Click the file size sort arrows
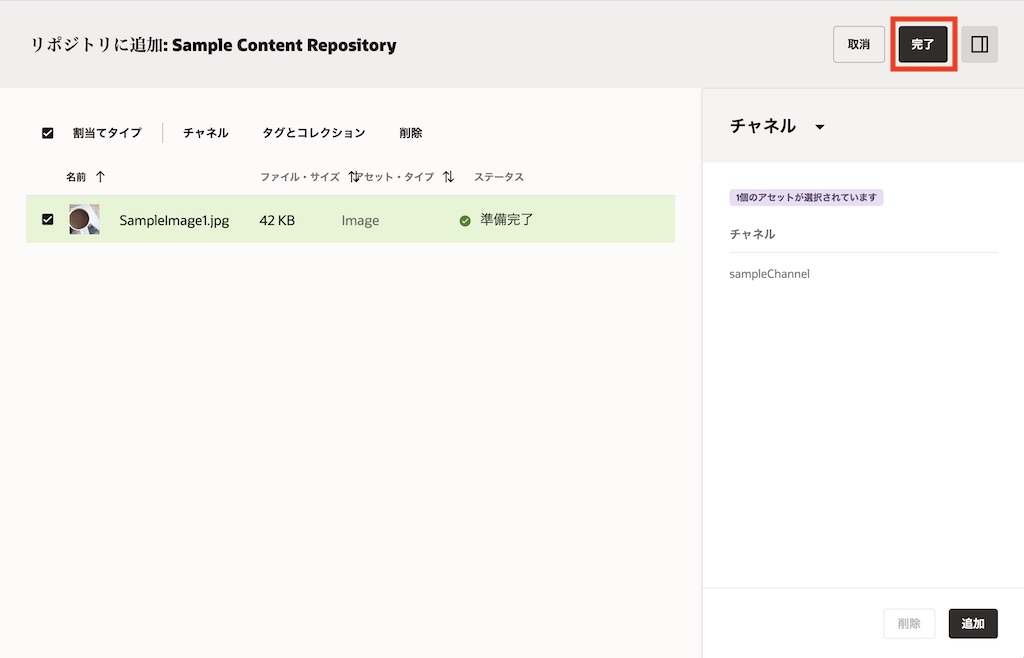Screen dimensions: 1024x658 [x=354, y=177]
